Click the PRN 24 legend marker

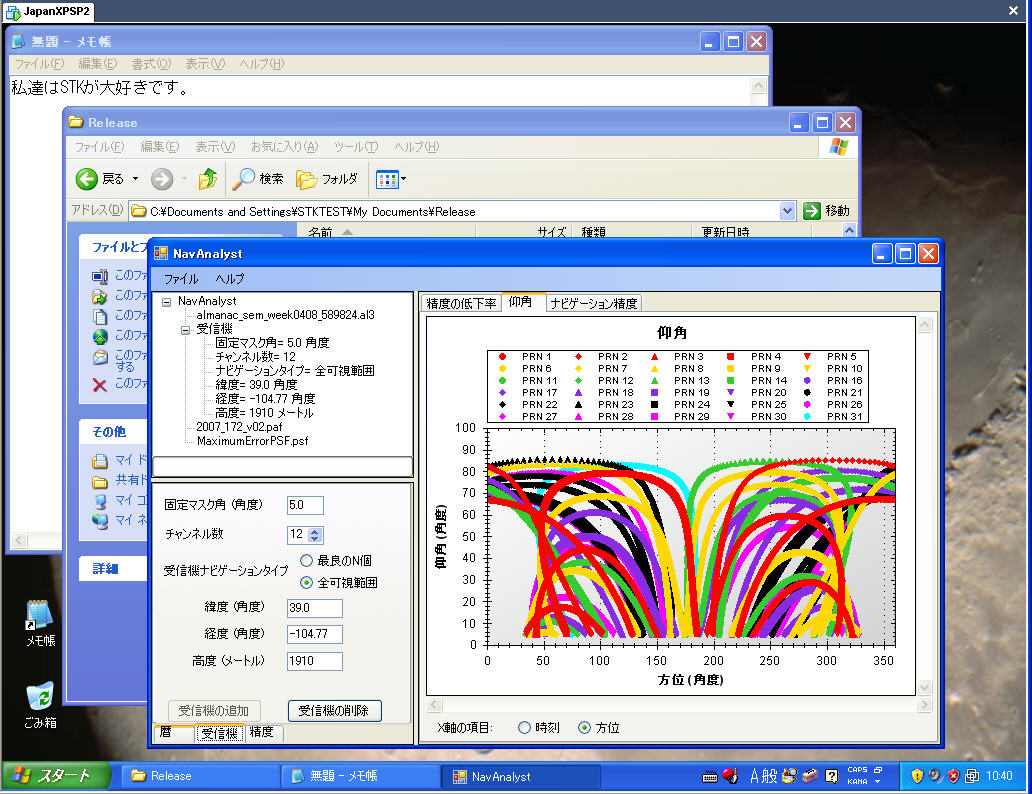tap(654, 405)
